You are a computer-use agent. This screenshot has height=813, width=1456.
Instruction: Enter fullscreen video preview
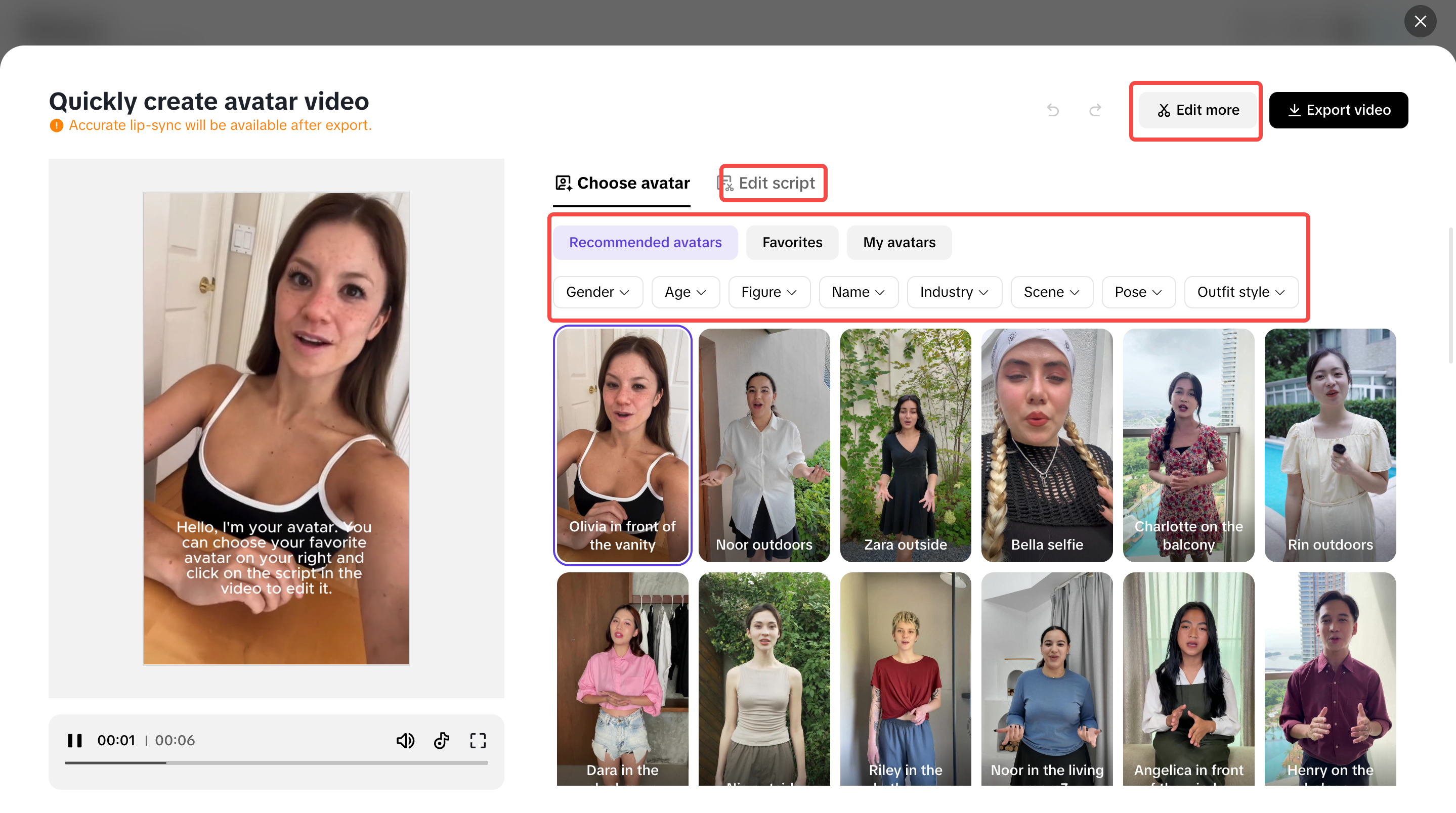coord(478,740)
